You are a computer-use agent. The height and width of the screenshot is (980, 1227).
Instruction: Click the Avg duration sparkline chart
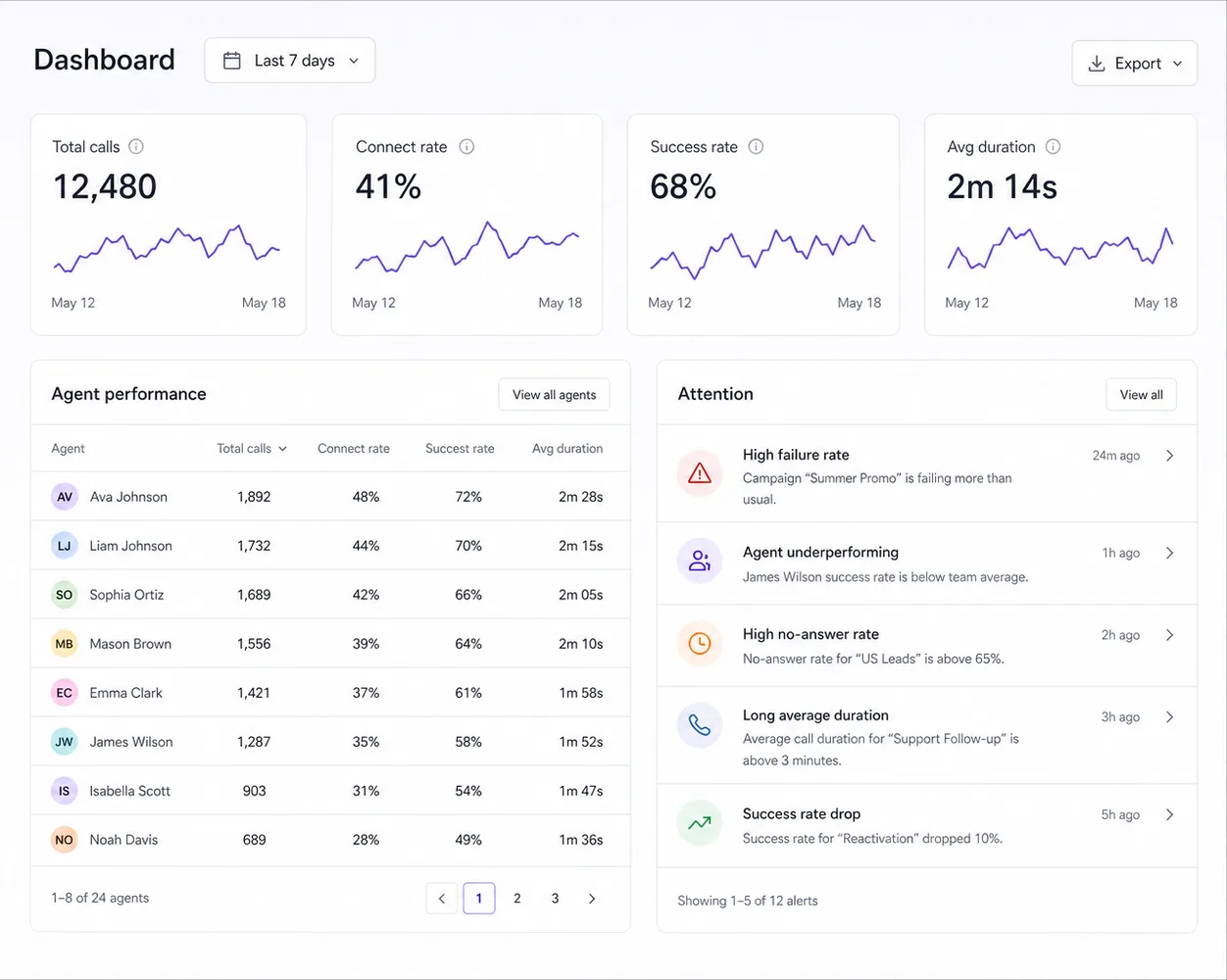coord(1060,249)
